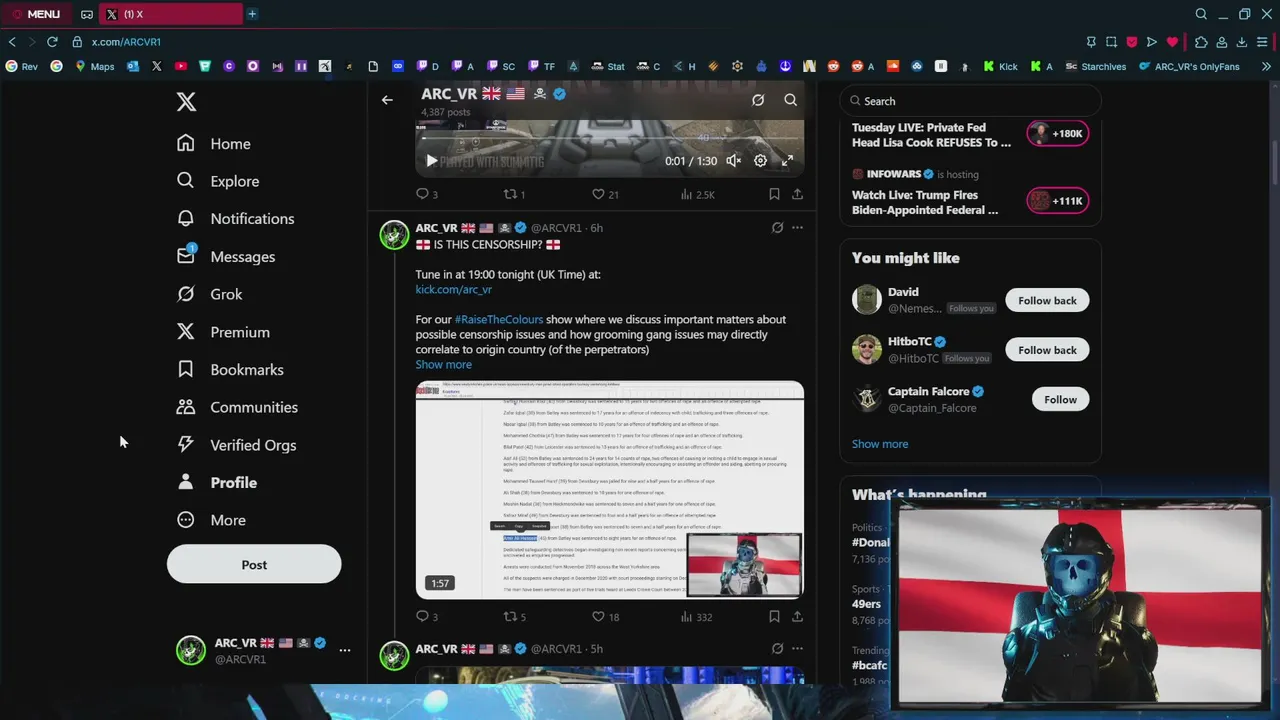Open the browser player icon
This screenshot has height=720, width=1280.
click(x=1152, y=42)
